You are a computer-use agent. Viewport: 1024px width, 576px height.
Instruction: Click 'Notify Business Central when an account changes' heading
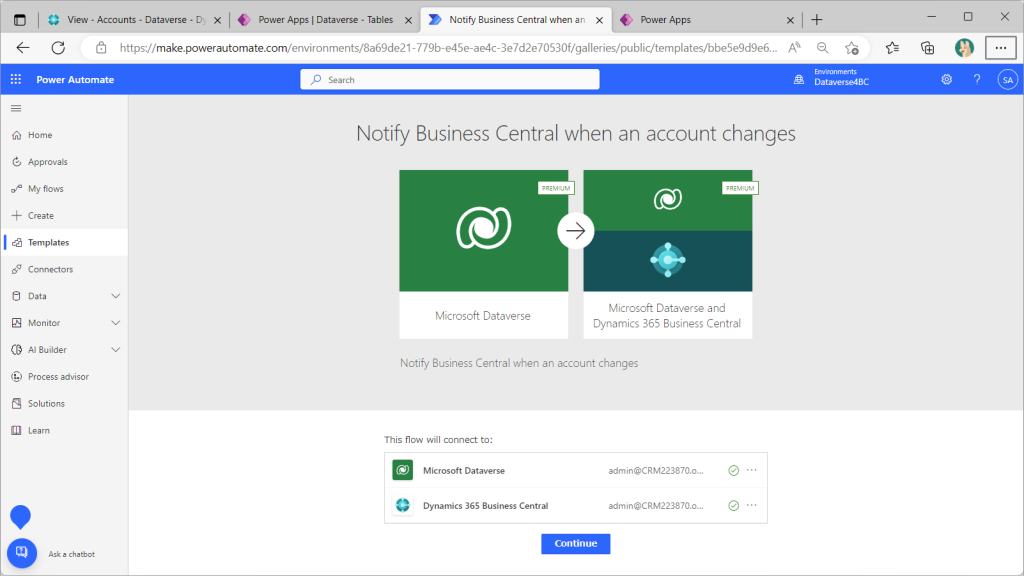[x=575, y=133]
